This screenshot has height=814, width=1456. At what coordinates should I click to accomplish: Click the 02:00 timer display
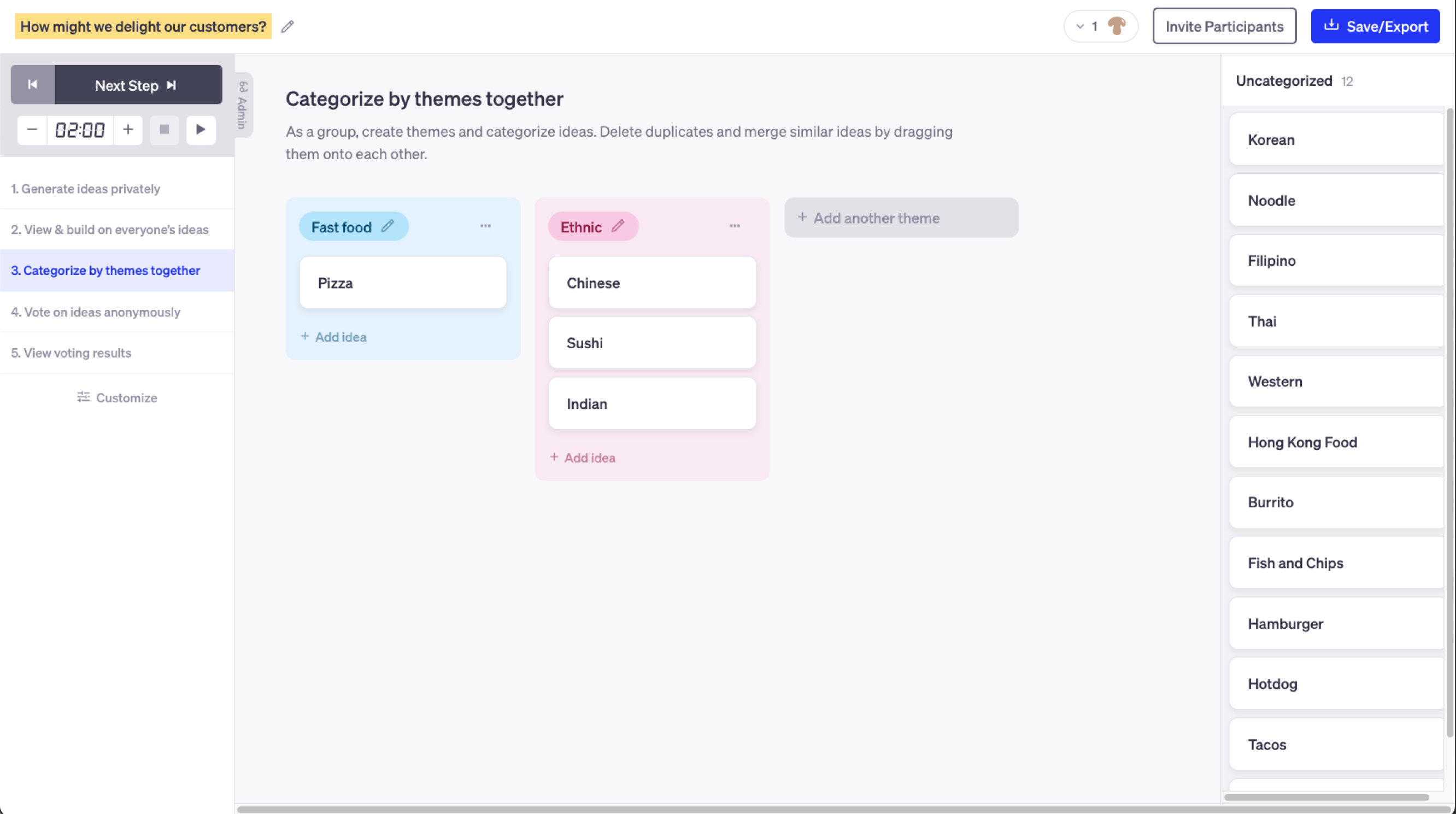pos(80,130)
